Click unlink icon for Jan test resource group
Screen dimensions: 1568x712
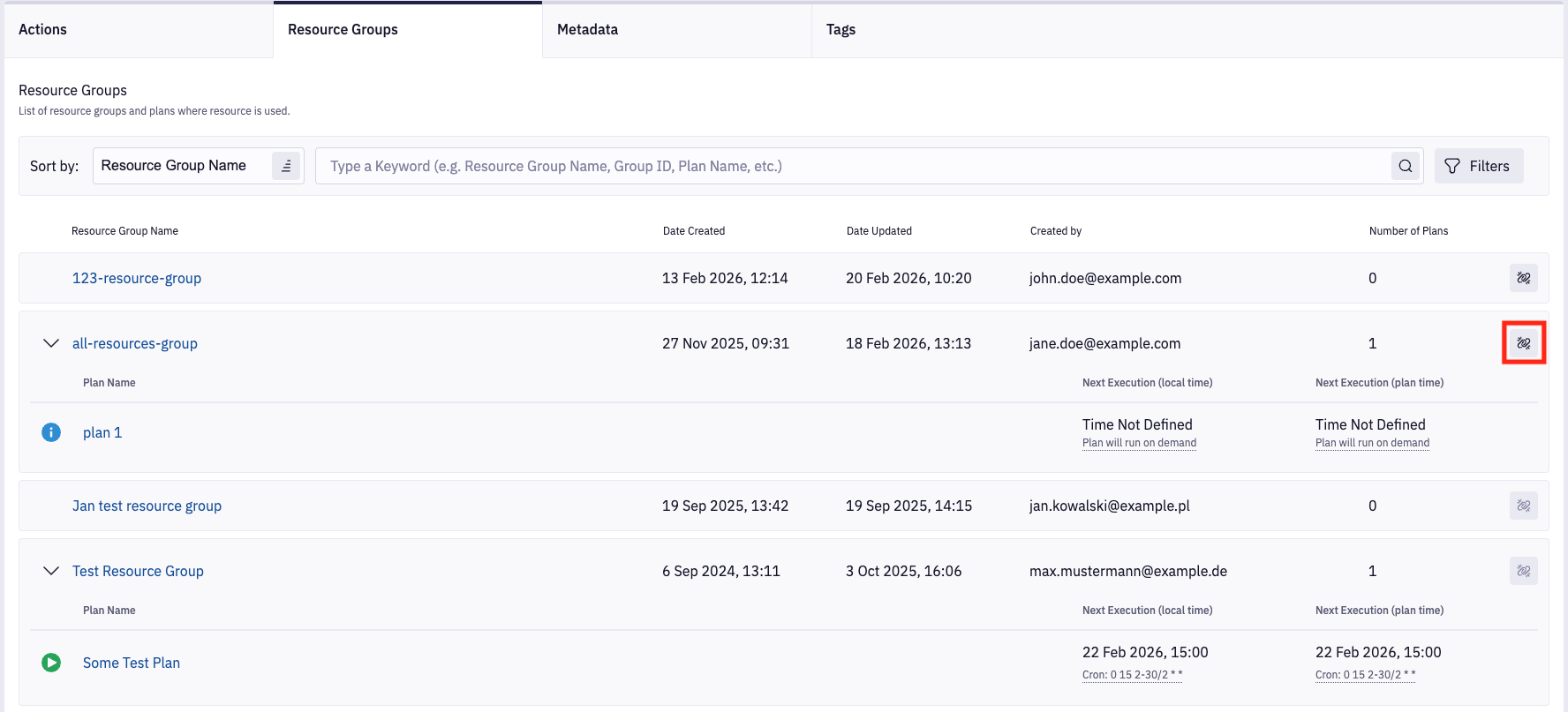pos(1523,506)
